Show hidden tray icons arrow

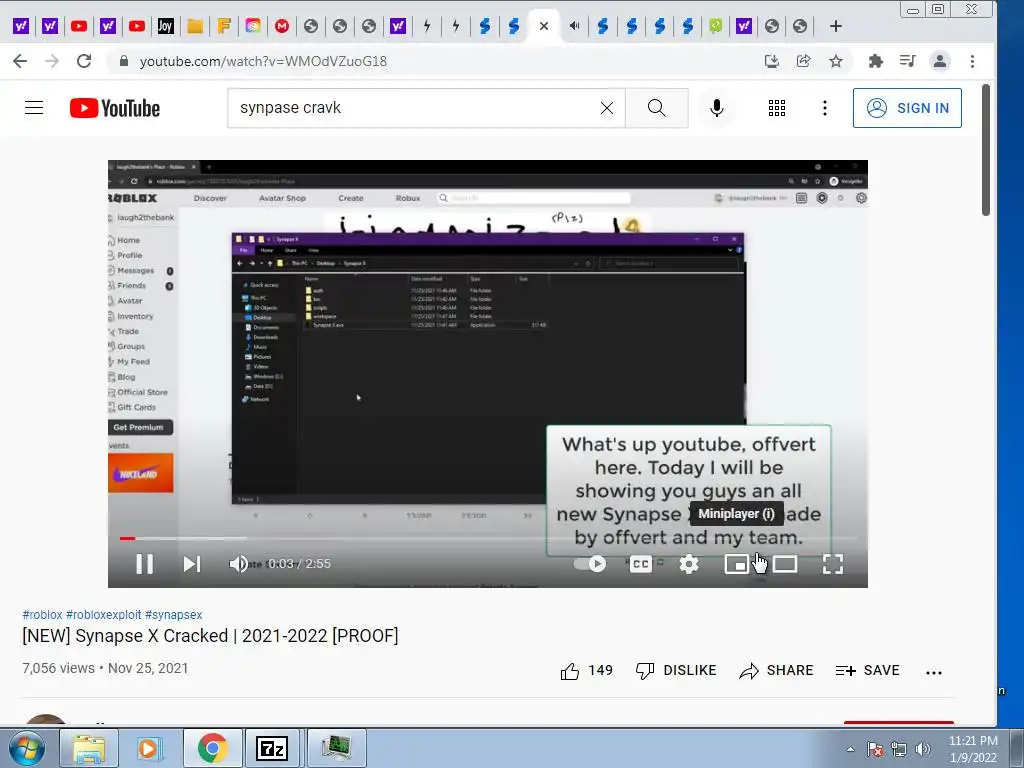850,749
